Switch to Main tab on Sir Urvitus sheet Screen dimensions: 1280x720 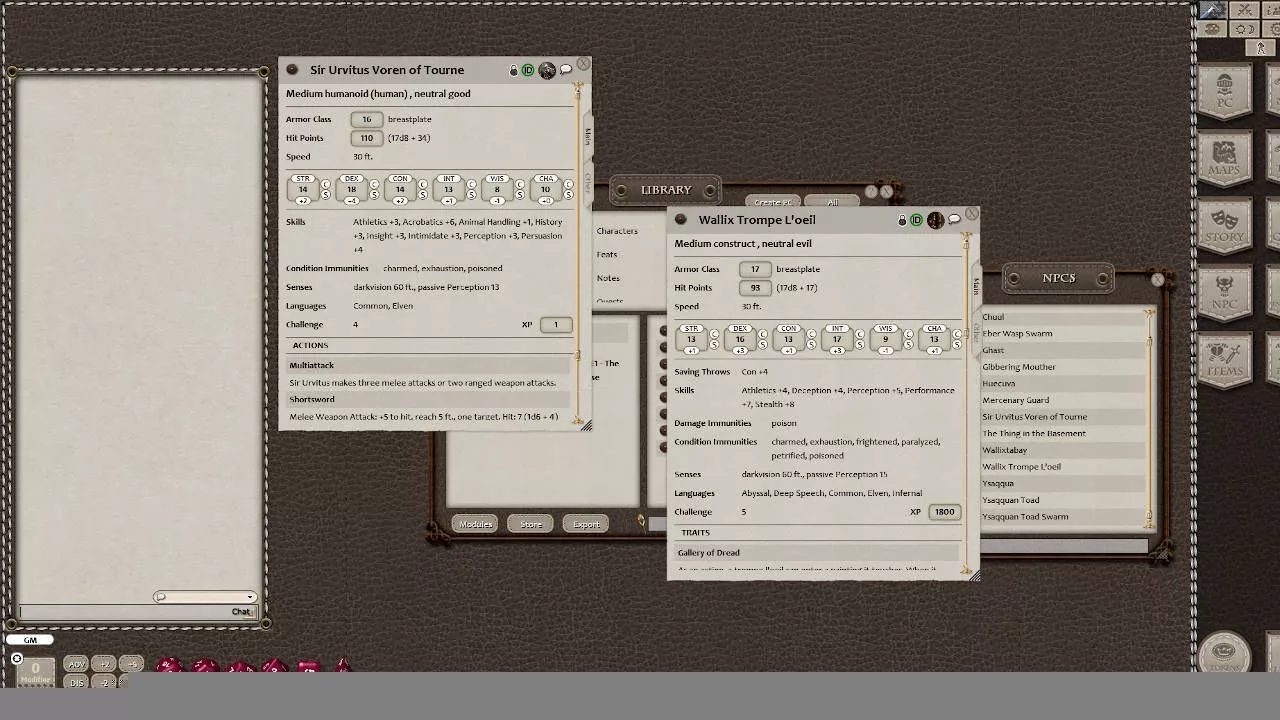point(588,138)
